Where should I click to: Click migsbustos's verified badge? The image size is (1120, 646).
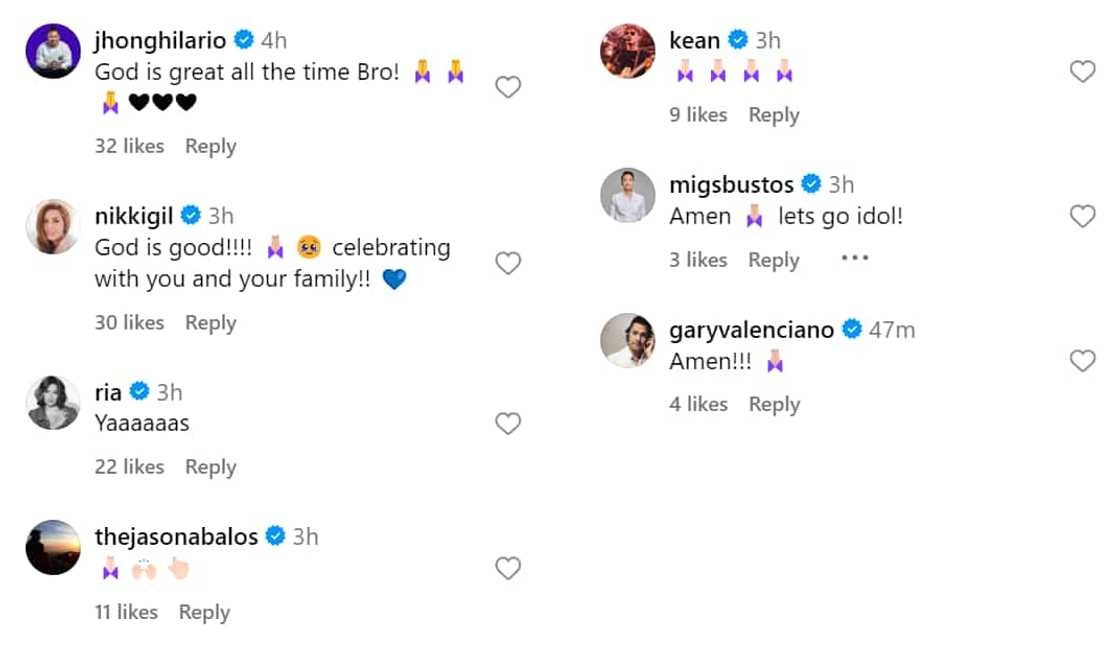pyautogui.click(x=809, y=184)
